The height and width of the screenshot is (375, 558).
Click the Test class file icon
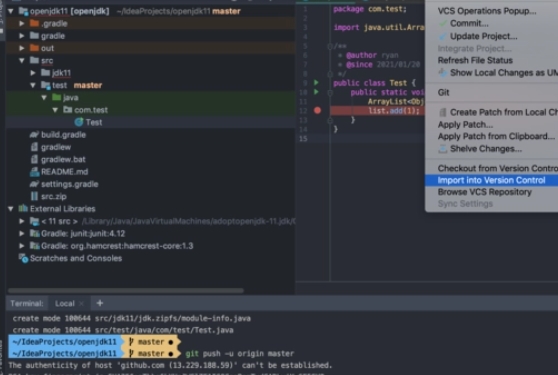click(x=79, y=122)
